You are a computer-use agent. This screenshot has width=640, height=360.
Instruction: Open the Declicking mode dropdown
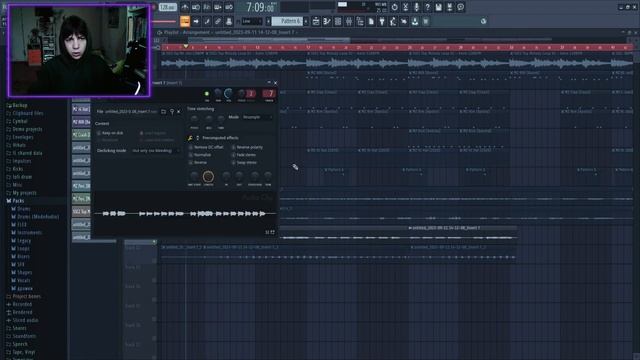pos(155,151)
